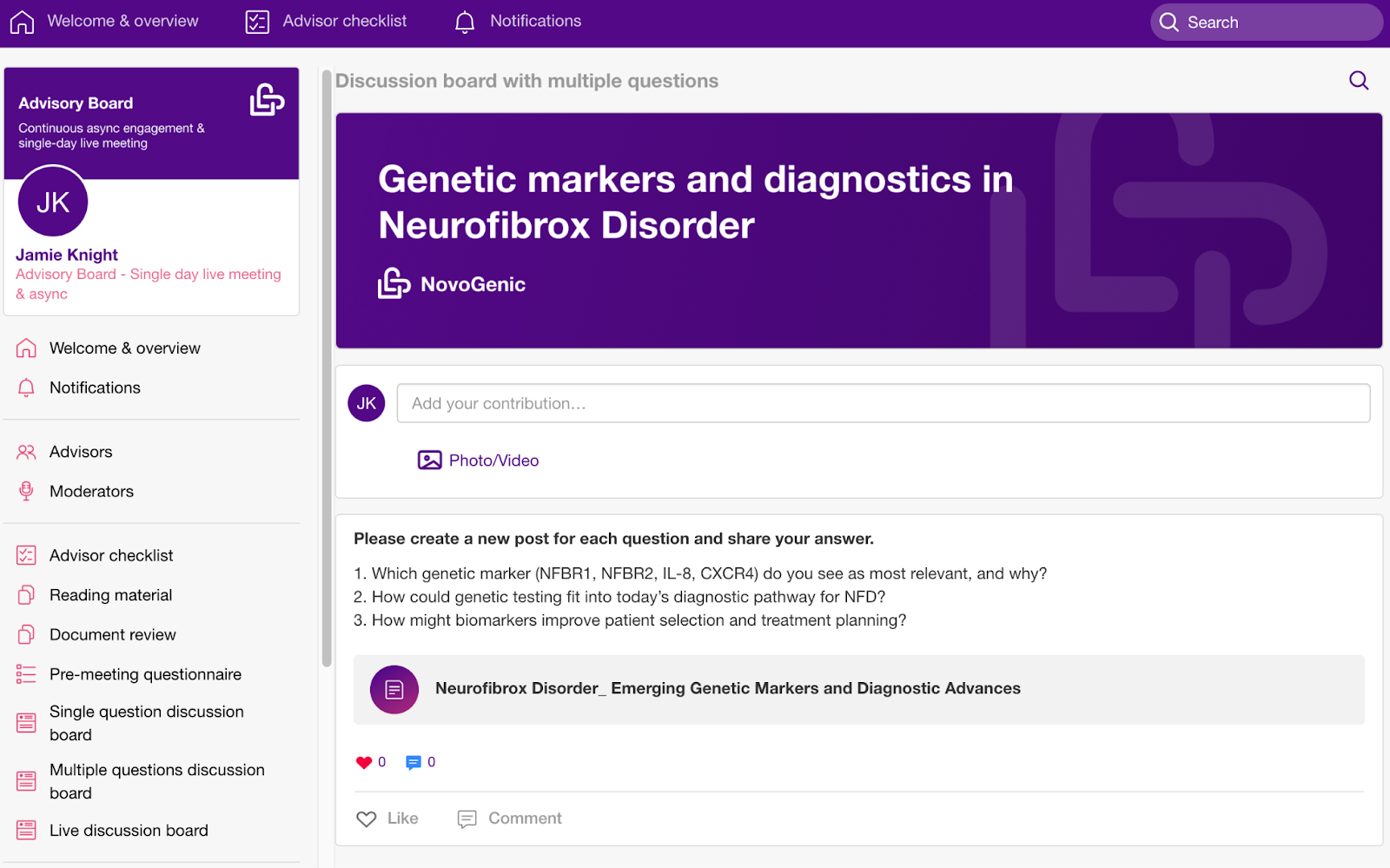Click sidebar Advisor checklist label
1390x868 pixels.
coord(111,555)
